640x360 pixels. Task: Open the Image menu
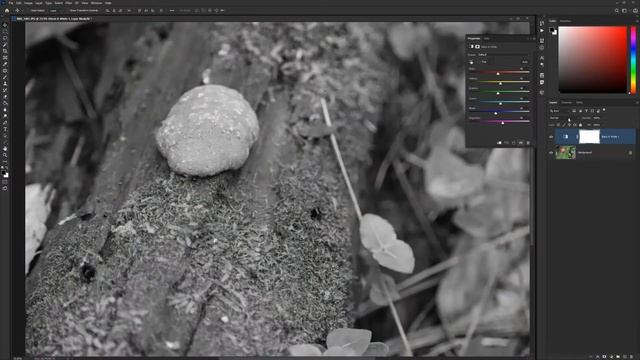[x=28, y=3]
